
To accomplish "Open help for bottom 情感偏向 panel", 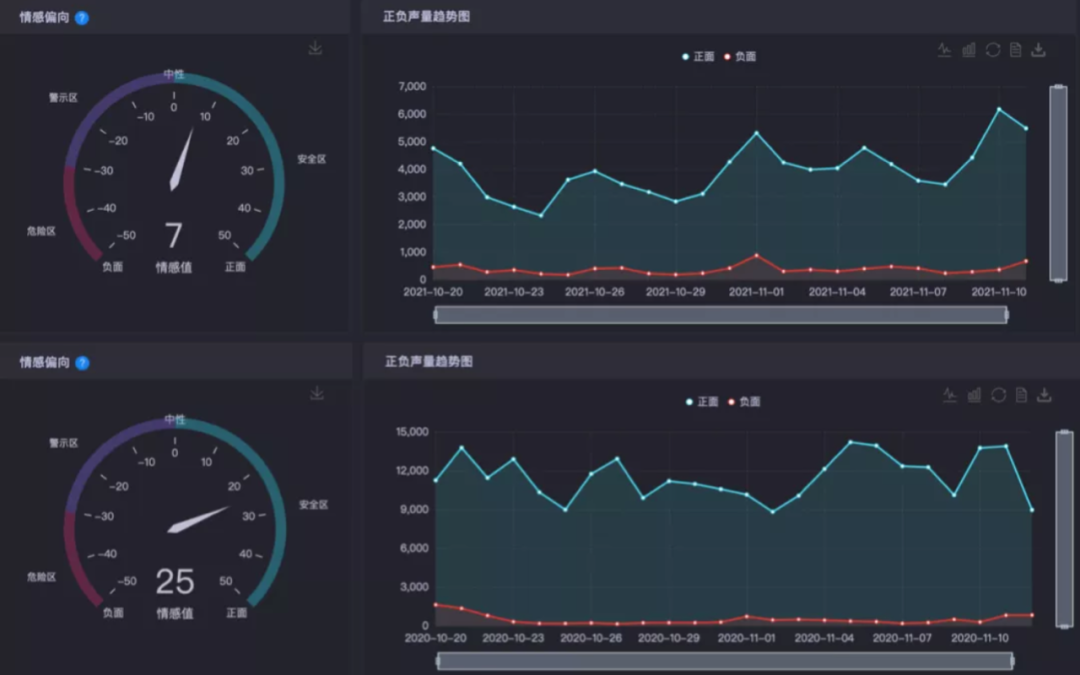I will click(x=82, y=362).
